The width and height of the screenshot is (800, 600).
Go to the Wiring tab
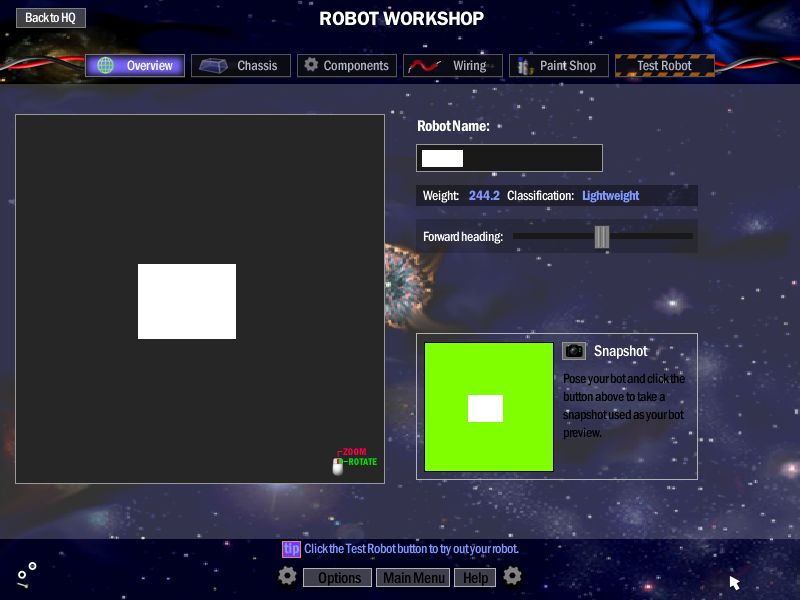click(x=453, y=65)
